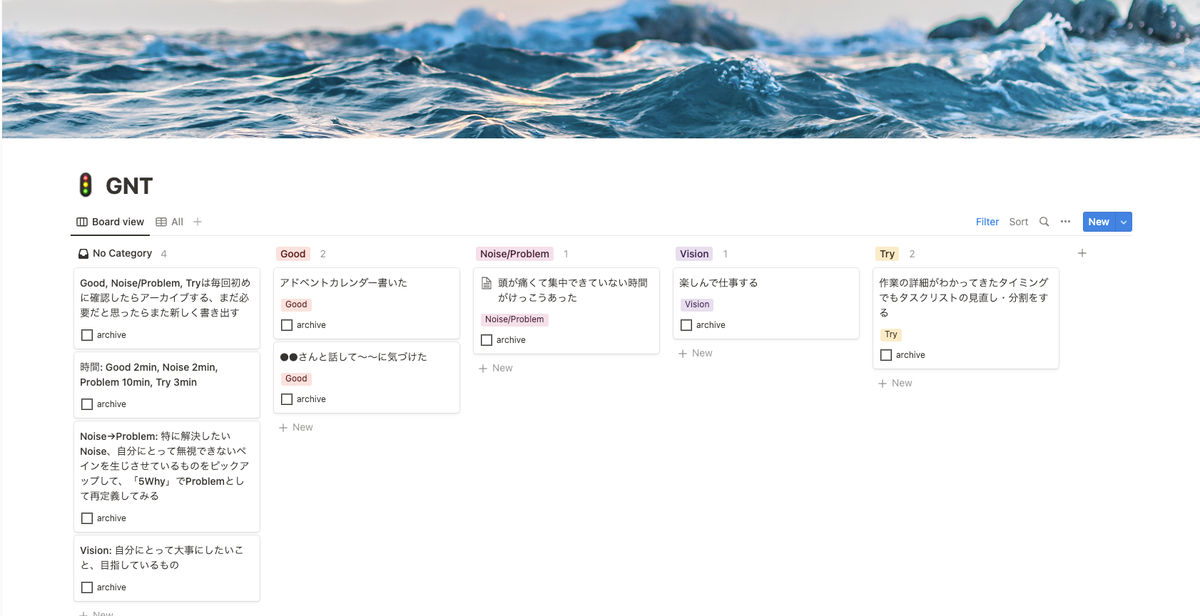Click the Try column header tag

click(887, 254)
